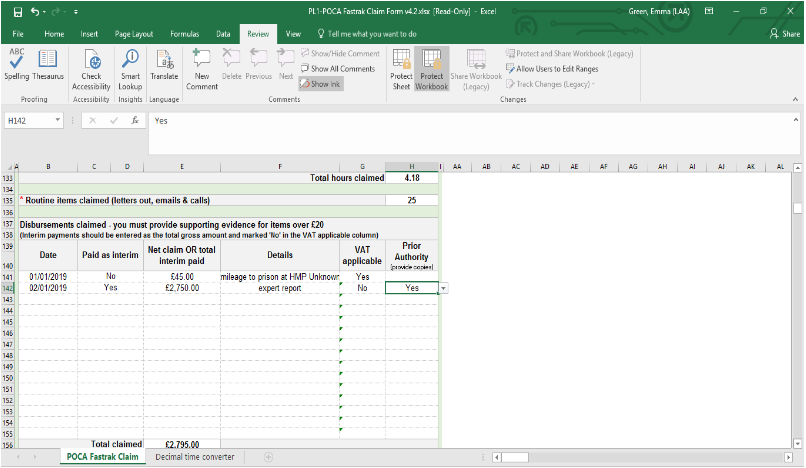Save the workbook from quick access toolbar
This screenshot has width=806, height=468.
click(x=18, y=11)
